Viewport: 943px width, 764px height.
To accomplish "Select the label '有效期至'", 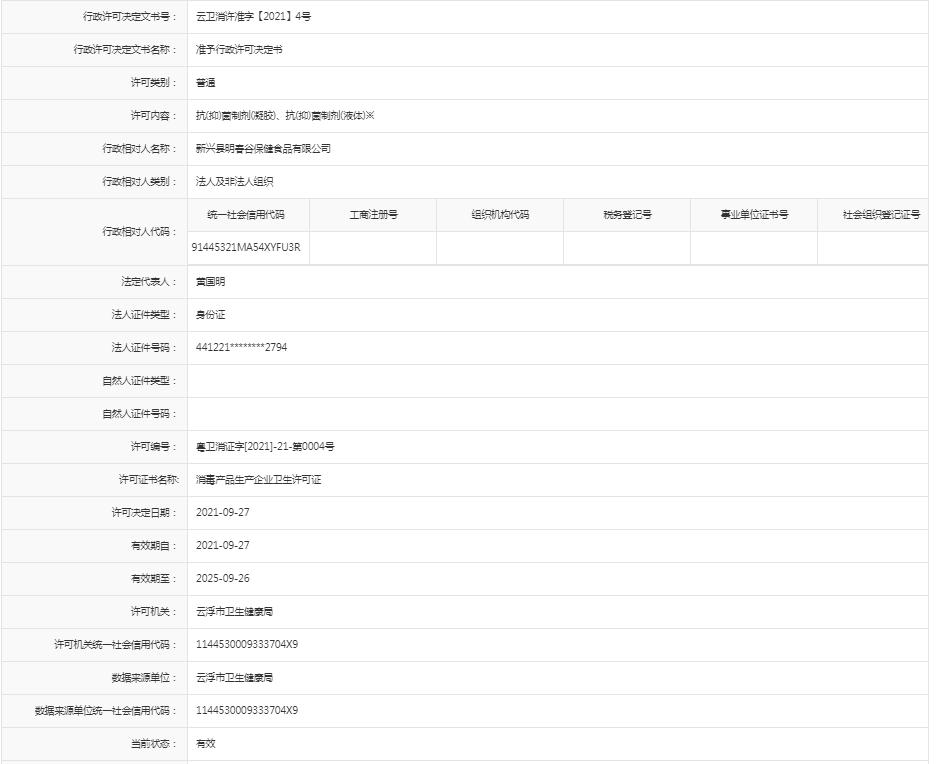I will (x=154, y=579).
